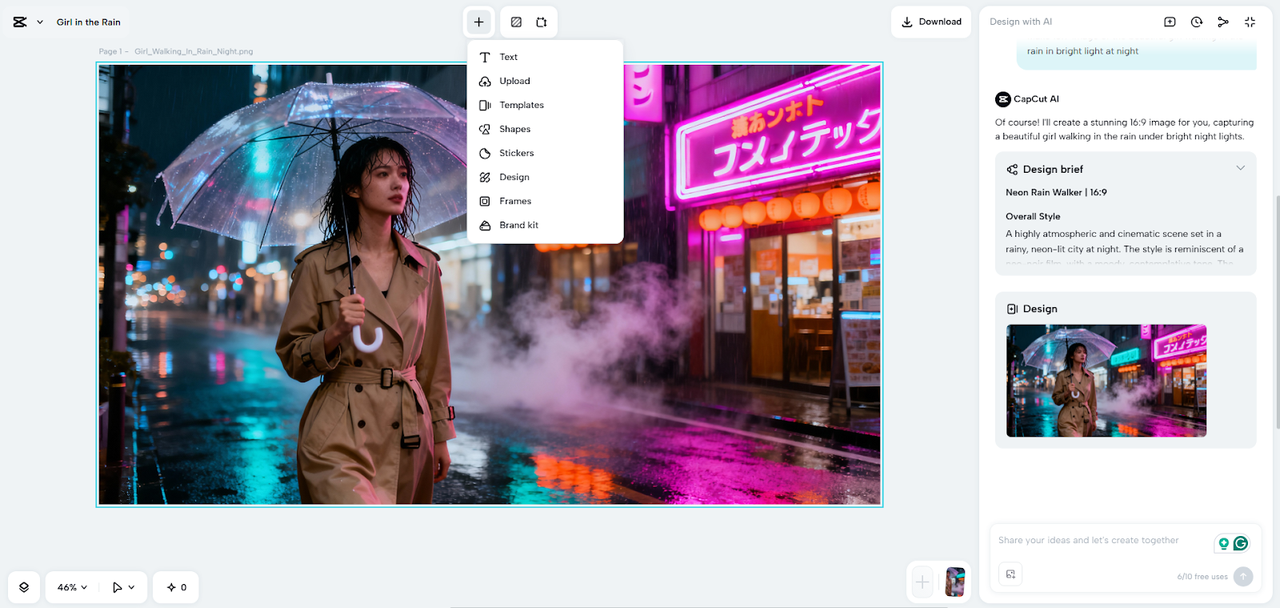Click the plus add-element button in top toolbar
Screen dimensions: 1280x608
479,22
